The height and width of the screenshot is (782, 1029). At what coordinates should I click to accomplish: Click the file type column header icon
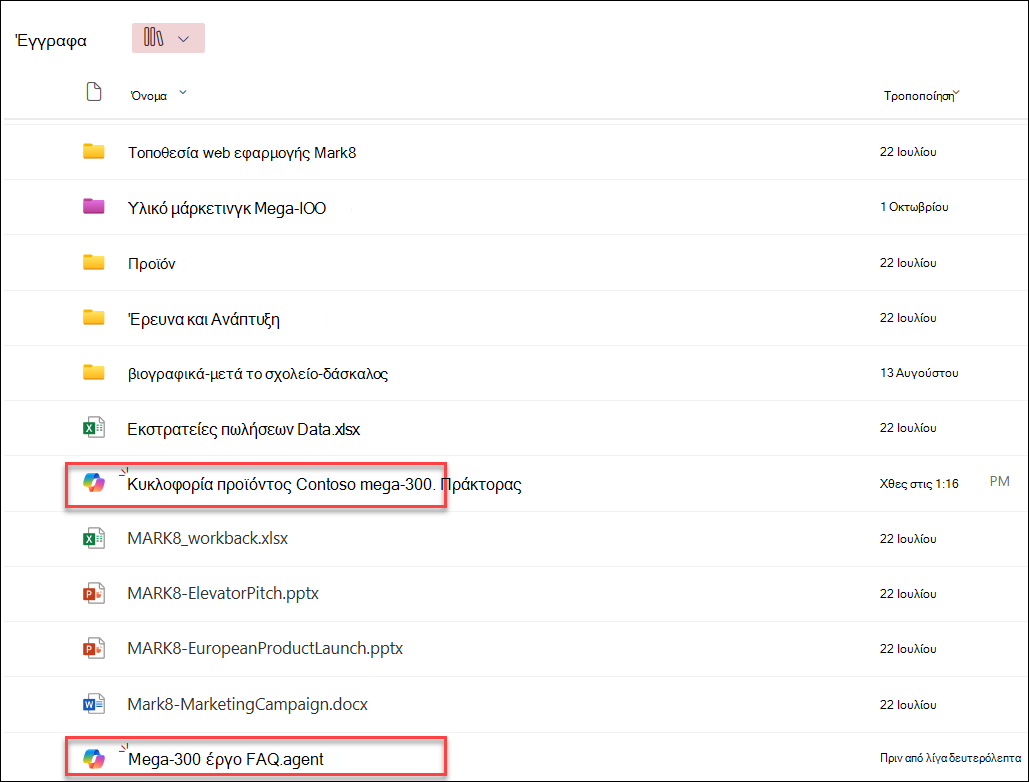click(94, 92)
